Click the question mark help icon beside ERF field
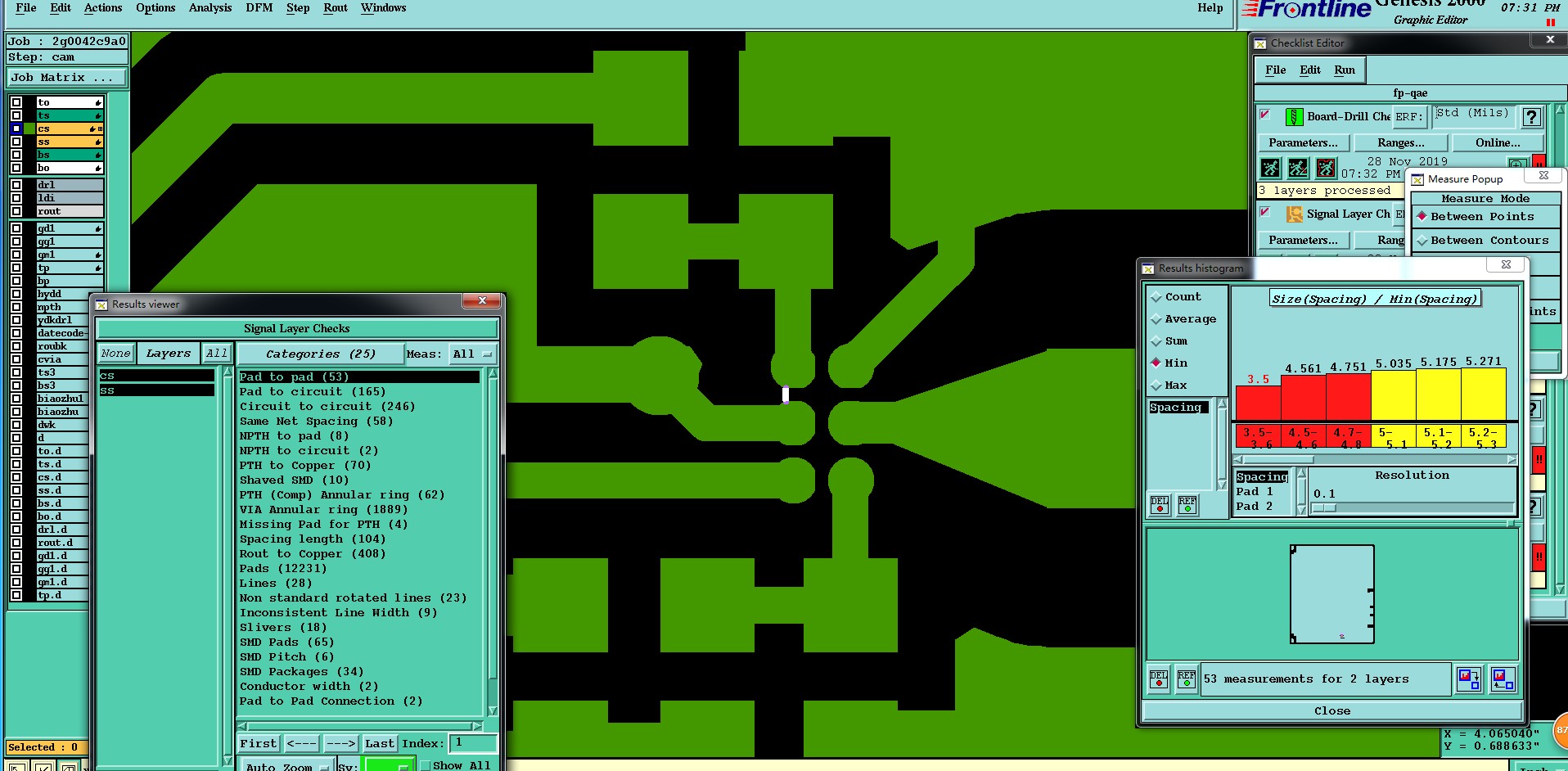This screenshot has width=1568, height=771. tap(1532, 117)
